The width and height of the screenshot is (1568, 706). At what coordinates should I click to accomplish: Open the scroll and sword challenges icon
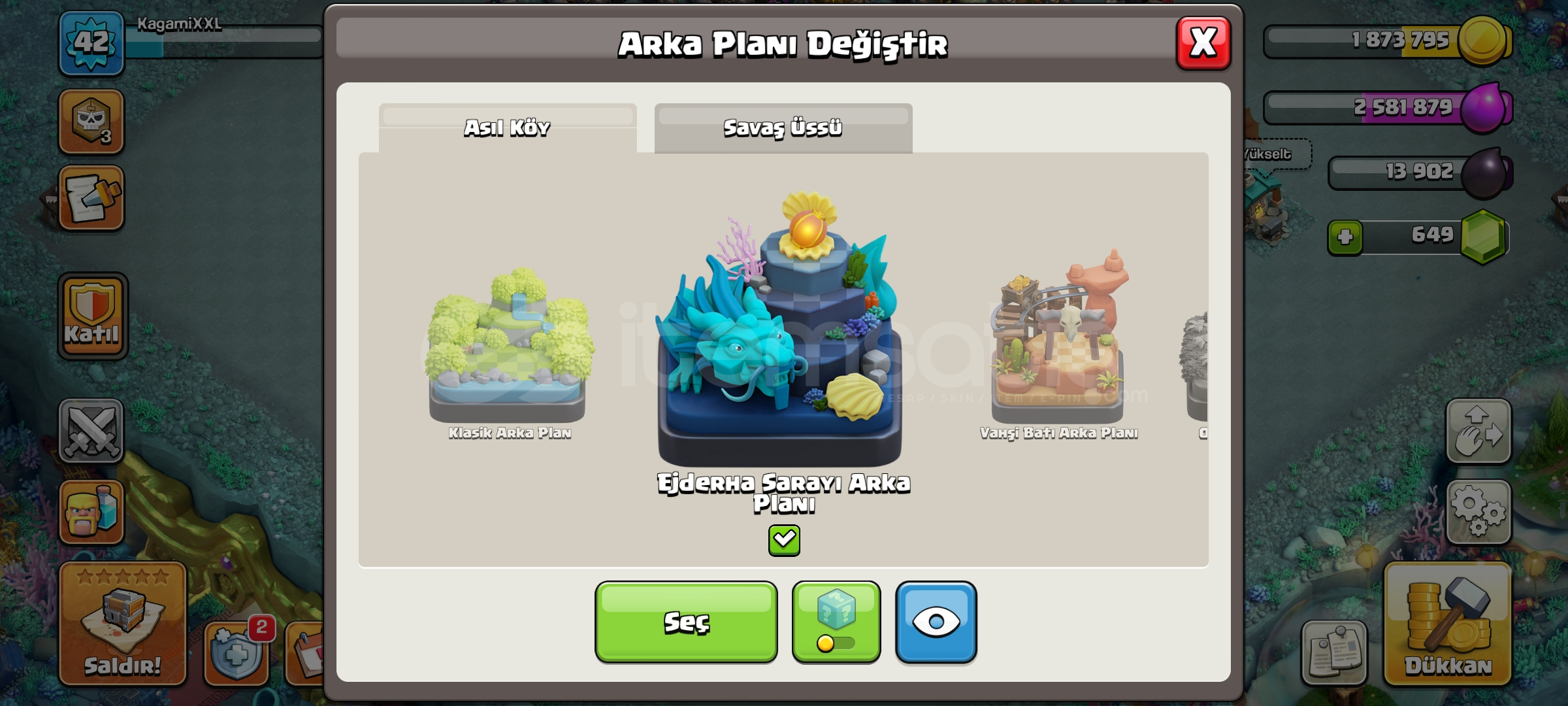[x=91, y=198]
